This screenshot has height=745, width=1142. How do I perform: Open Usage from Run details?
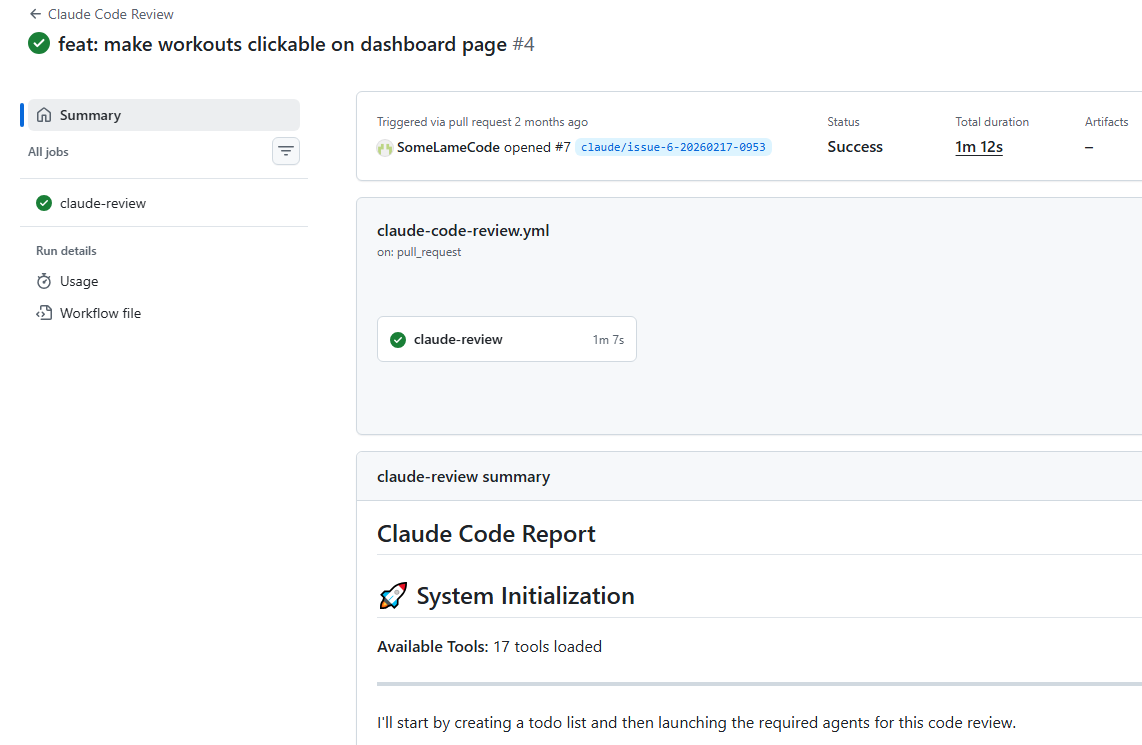(x=79, y=281)
